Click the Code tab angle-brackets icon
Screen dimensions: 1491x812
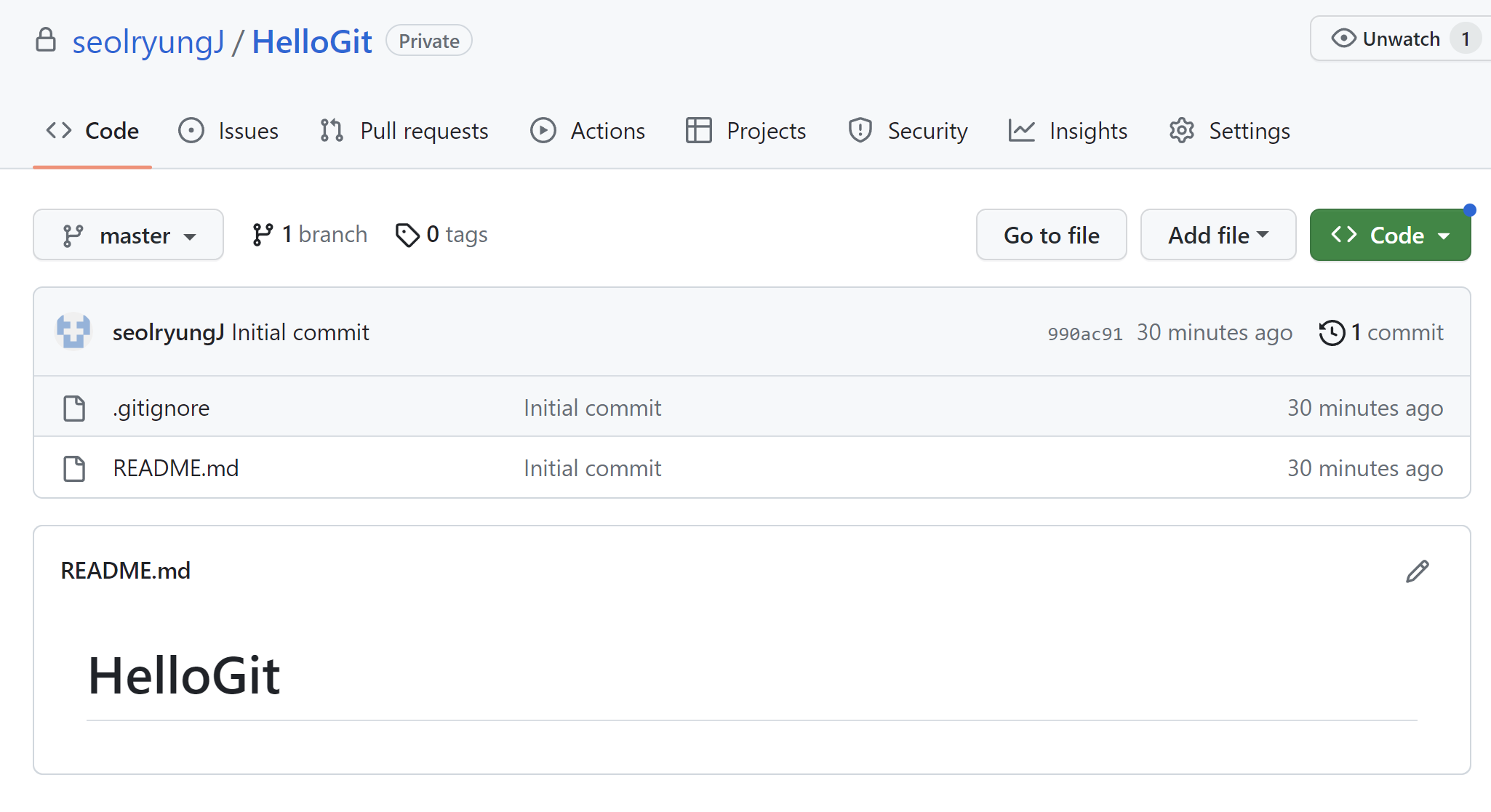click(59, 131)
